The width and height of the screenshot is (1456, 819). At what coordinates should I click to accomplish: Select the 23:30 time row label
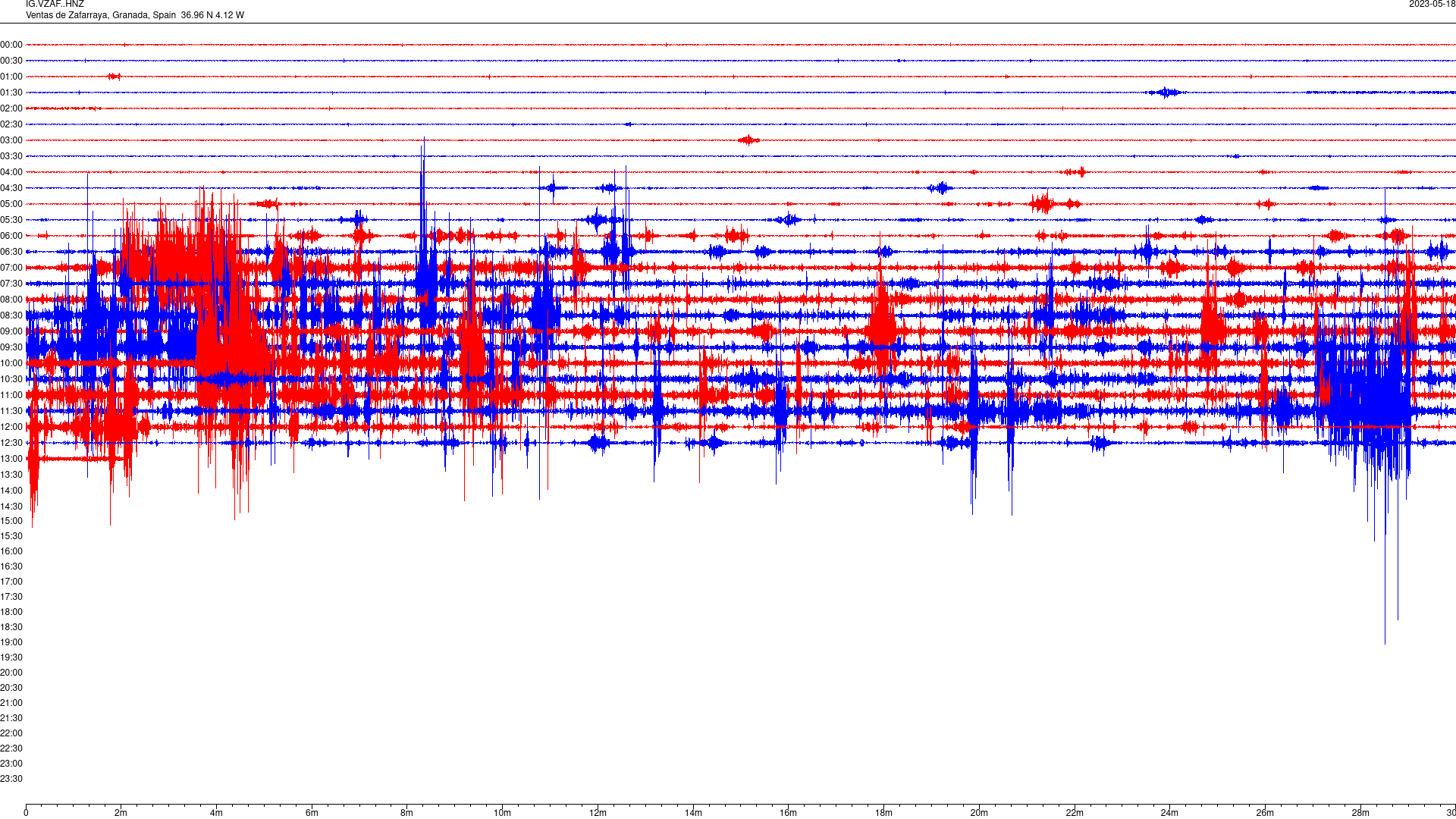tap(11, 779)
